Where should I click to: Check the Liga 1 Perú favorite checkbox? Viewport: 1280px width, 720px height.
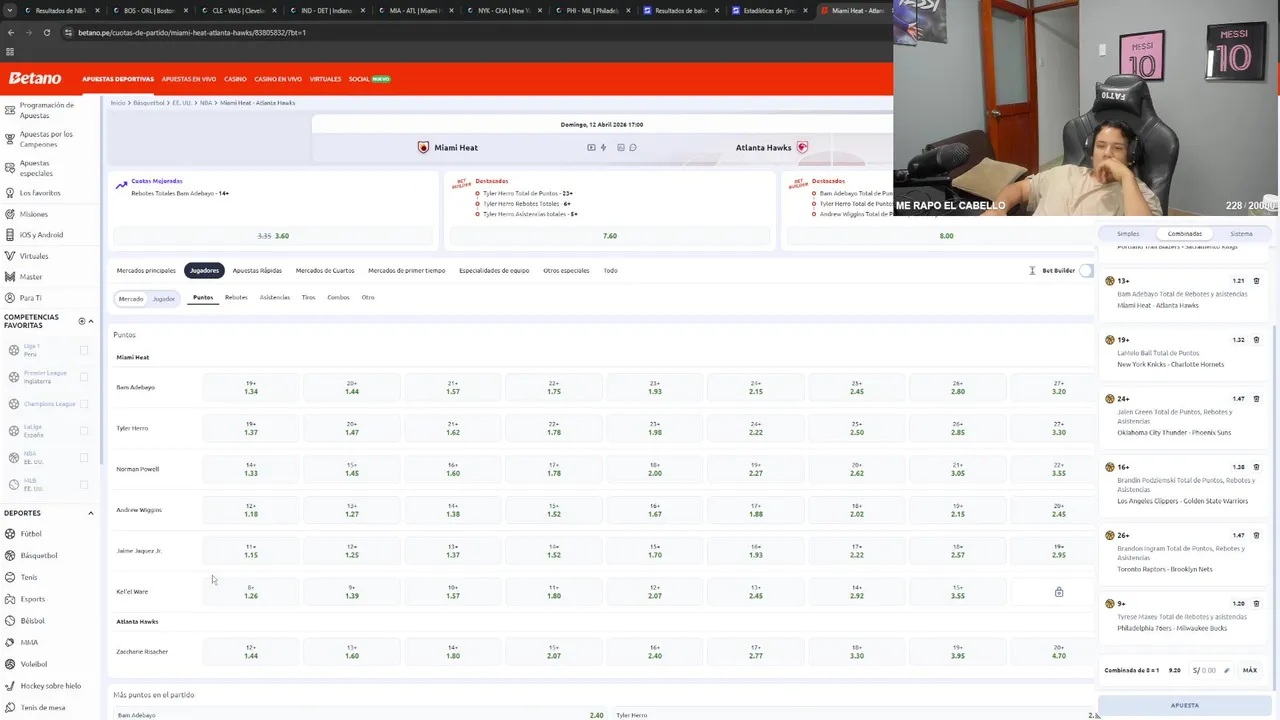(84, 350)
